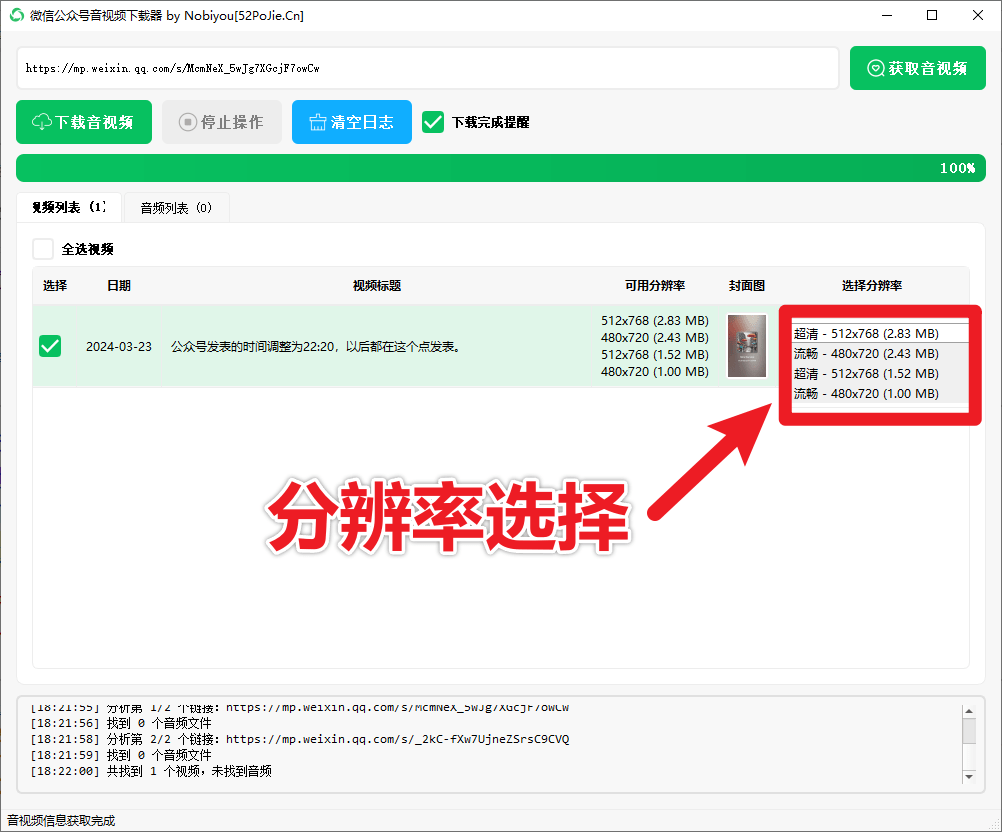Click the green 100% progress bar
Image resolution: width=1002 pixels, height=832 pixels.
click(x=500, y=168)
